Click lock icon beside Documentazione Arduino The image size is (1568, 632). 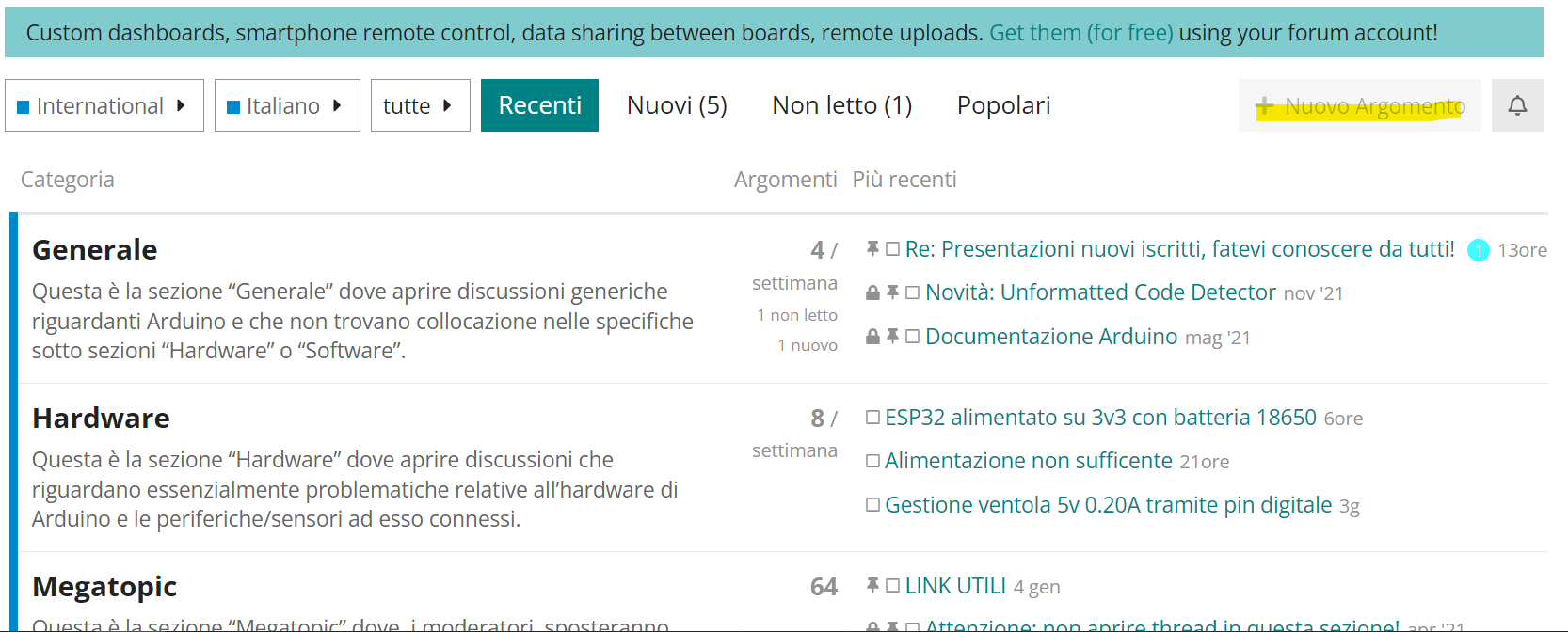click(872, 337)
